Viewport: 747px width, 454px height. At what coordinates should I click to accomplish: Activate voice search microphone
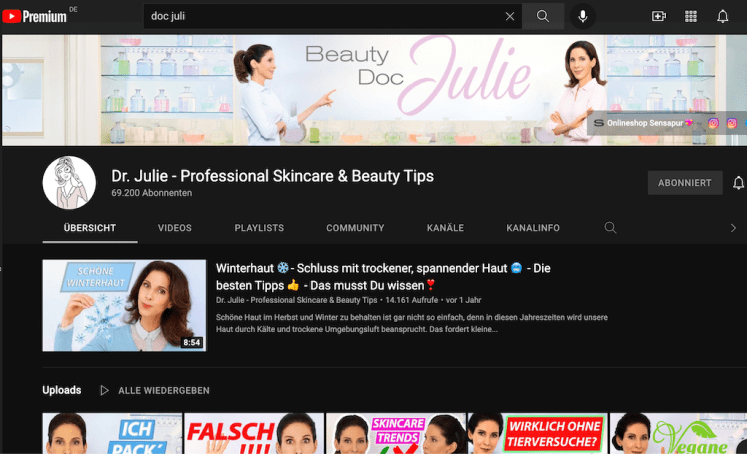tap(582, 16)
